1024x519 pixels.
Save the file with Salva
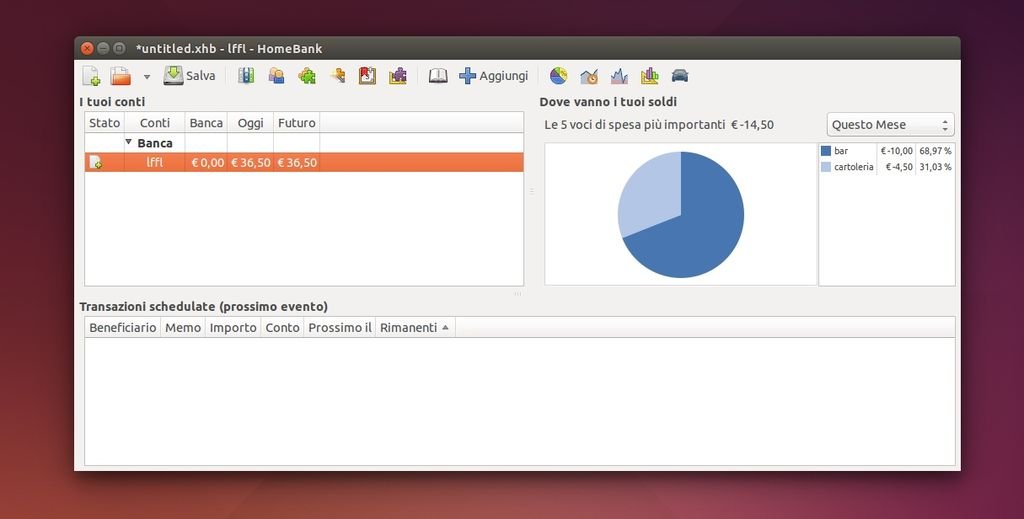[189, 76]
